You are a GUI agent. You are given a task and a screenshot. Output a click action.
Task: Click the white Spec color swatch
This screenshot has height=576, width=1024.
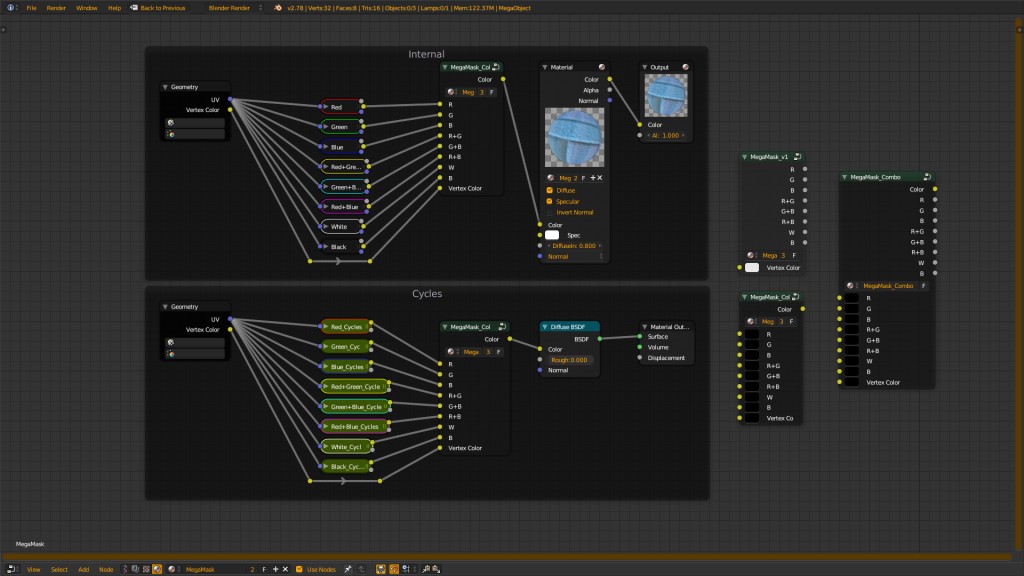pos(552,234)
